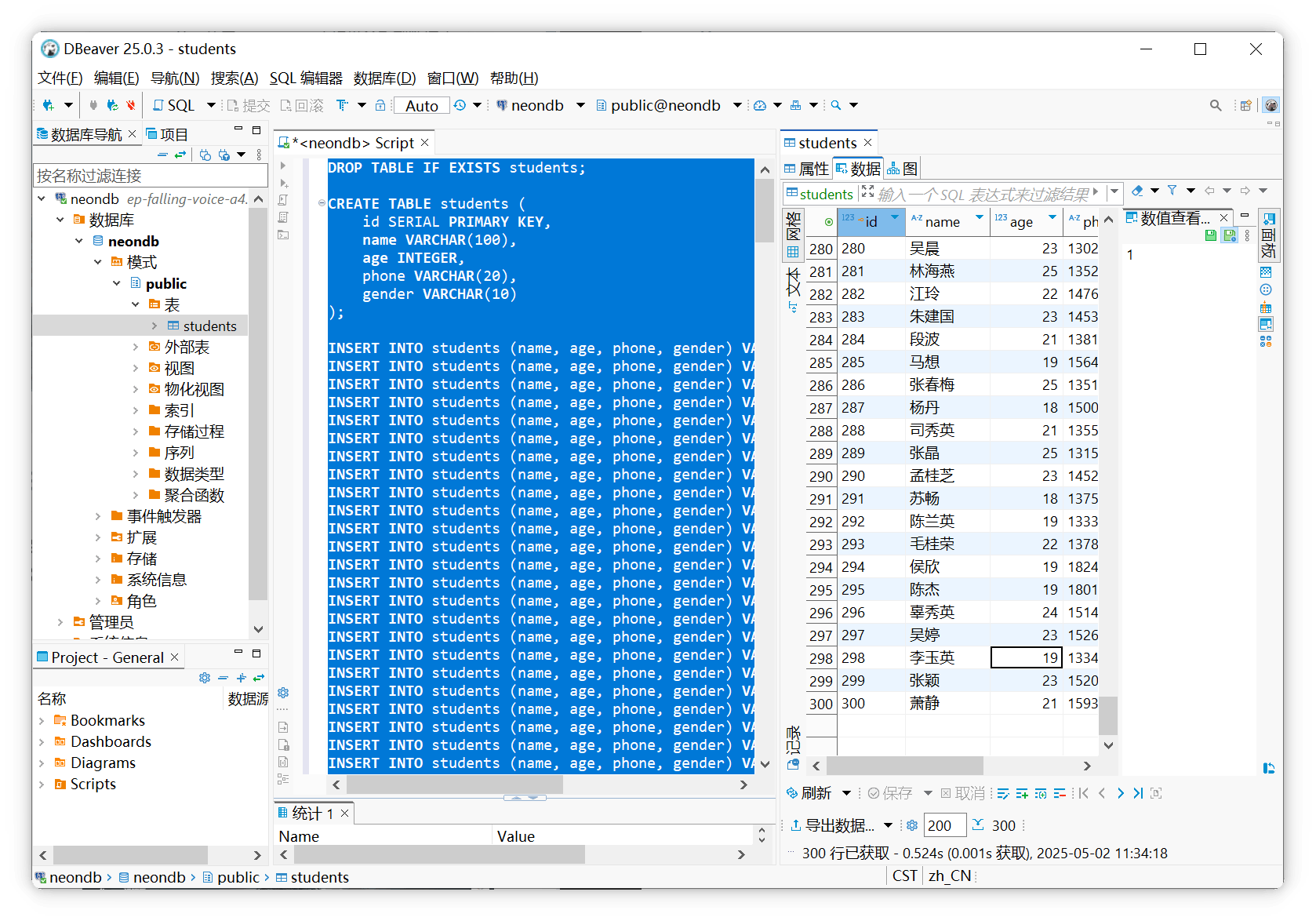Screen dimensions: 1316x921
Task: Switch to the 属性 tab
Action: pos(806,169)
